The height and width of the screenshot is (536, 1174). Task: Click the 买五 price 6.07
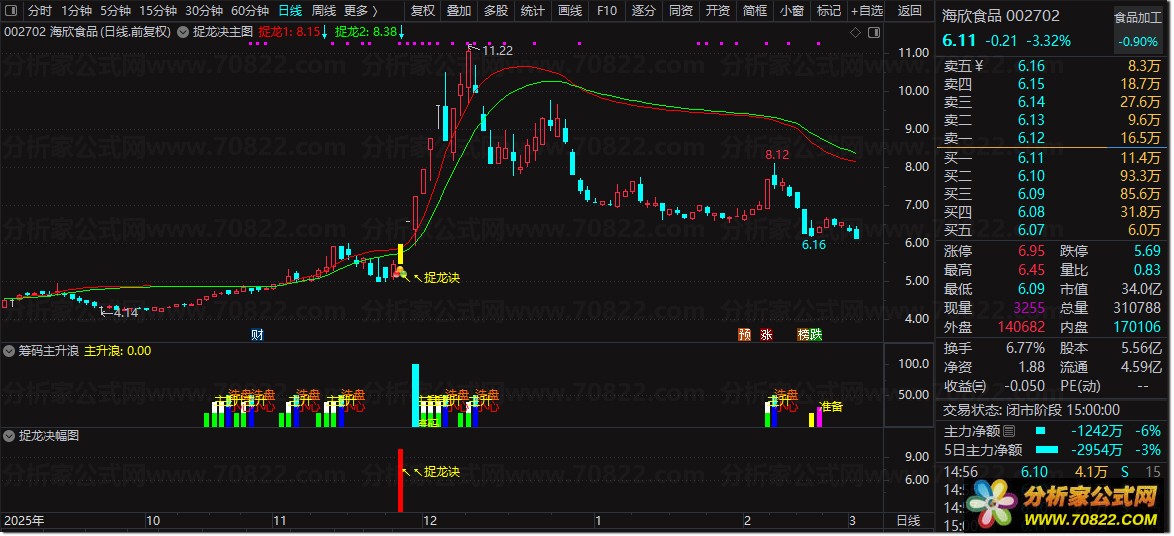coord(1031,230)
